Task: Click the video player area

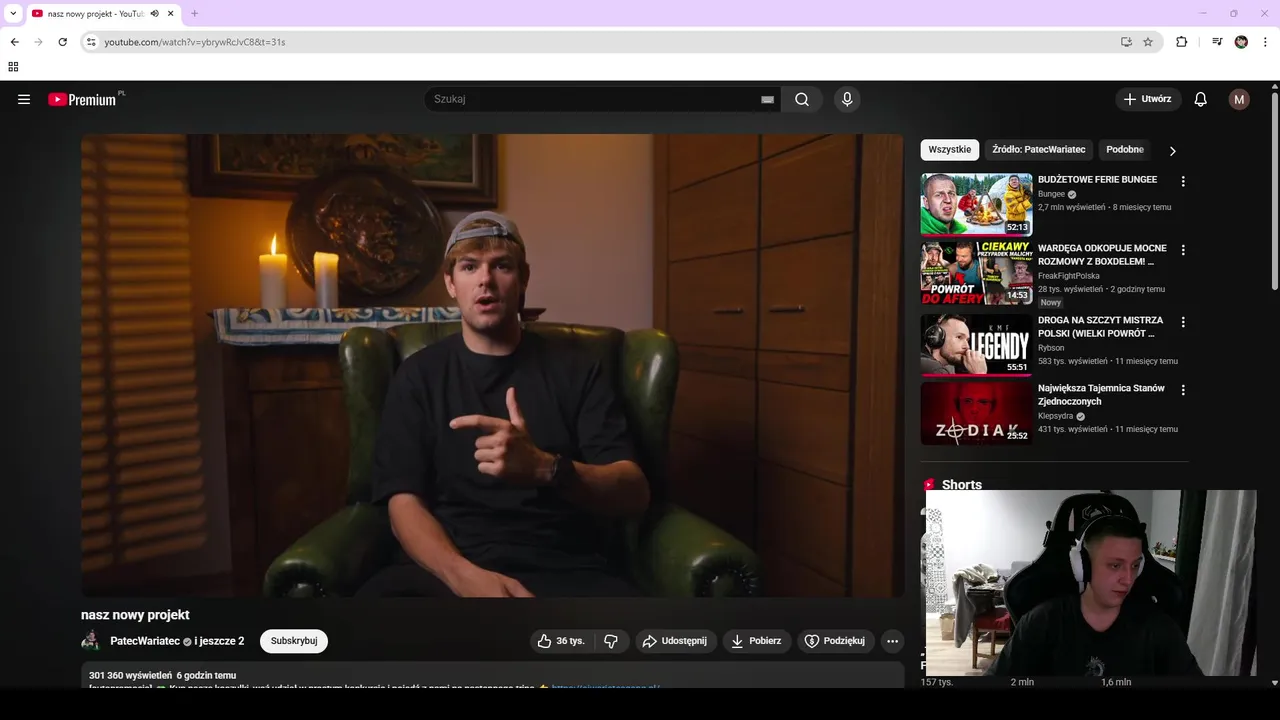Action: coord(492,366)
